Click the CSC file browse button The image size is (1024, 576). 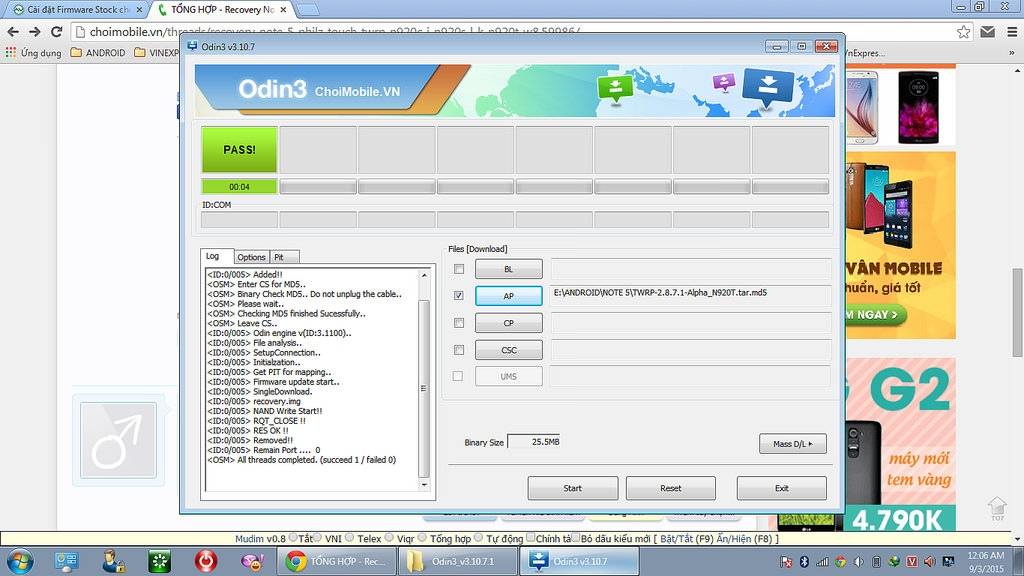[509, 350]
